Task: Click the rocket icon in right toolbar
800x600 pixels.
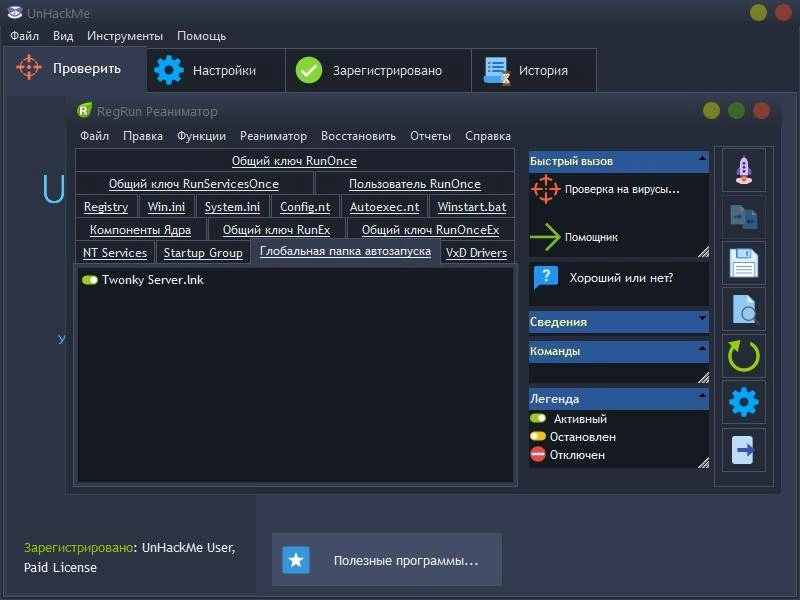Action: [x=743, y=170]
